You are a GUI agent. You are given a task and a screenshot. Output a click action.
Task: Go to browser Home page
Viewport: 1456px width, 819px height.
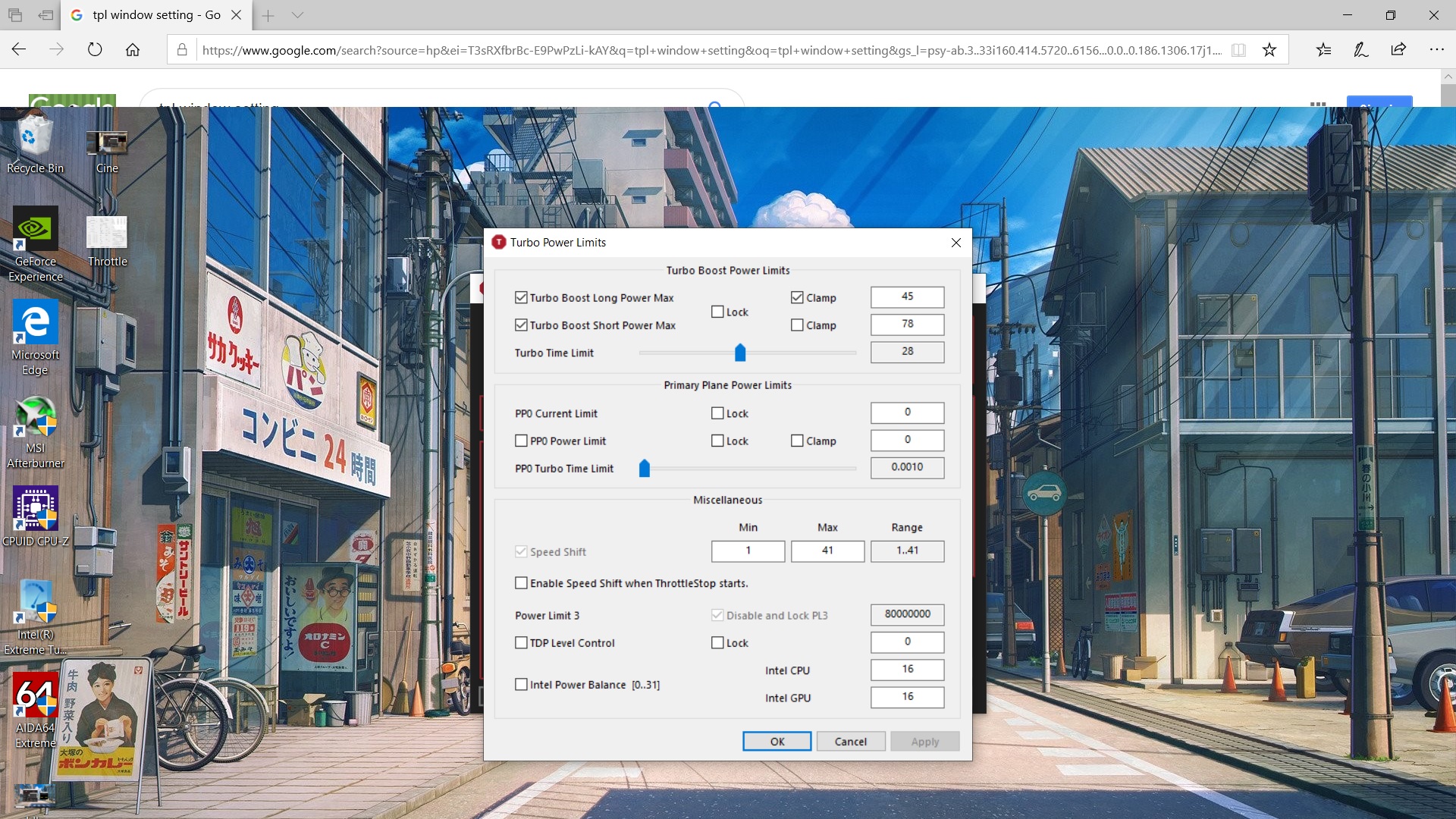coord(133,50)
